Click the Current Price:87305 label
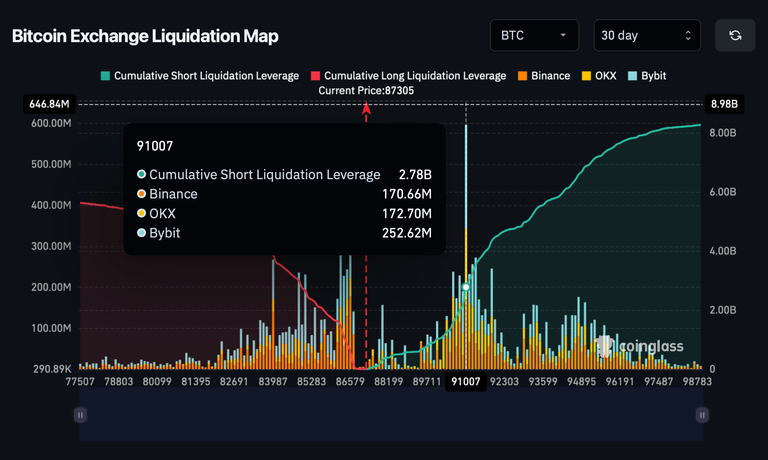 (x=366, y=90)
